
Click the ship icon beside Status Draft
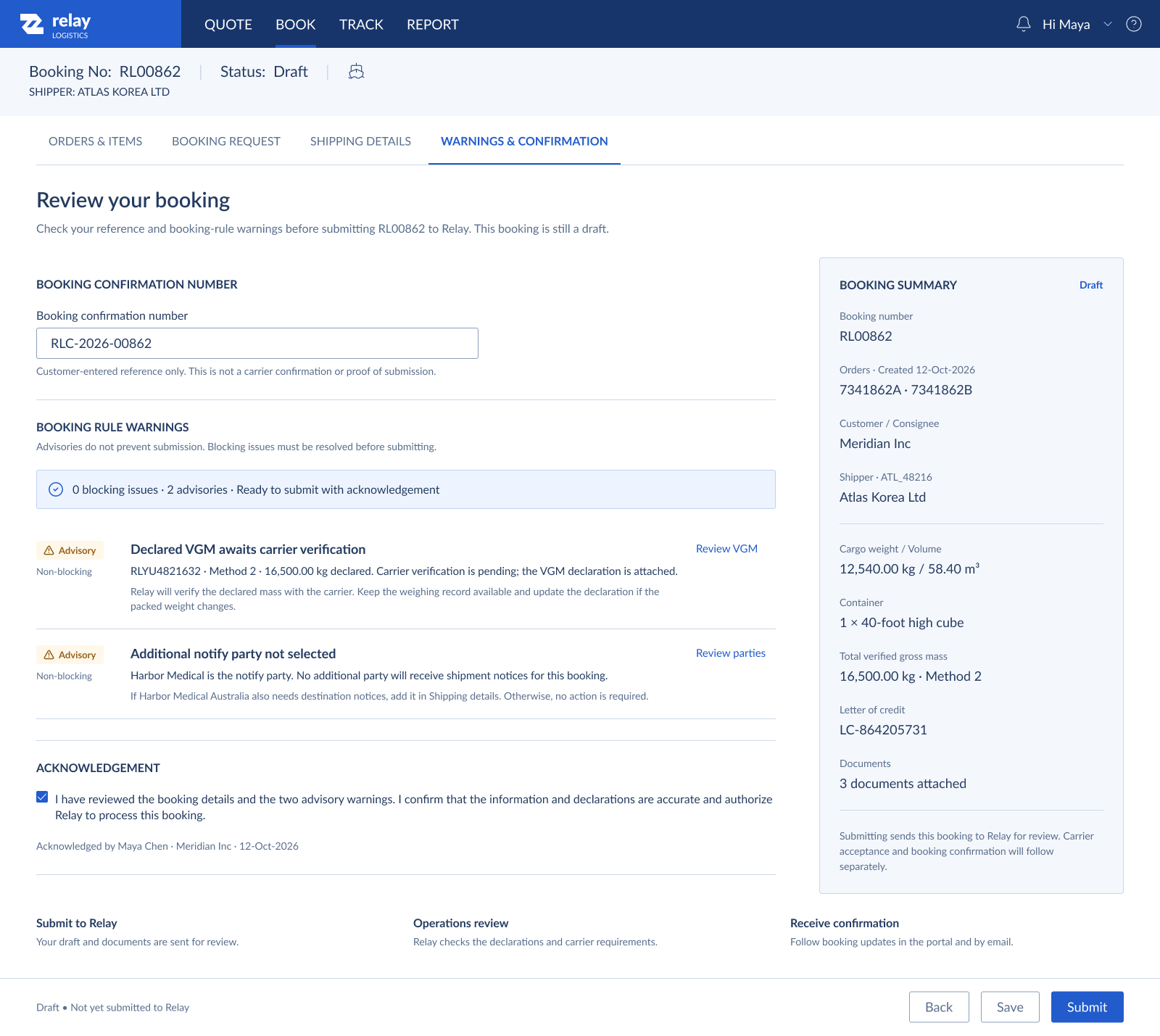356,71
